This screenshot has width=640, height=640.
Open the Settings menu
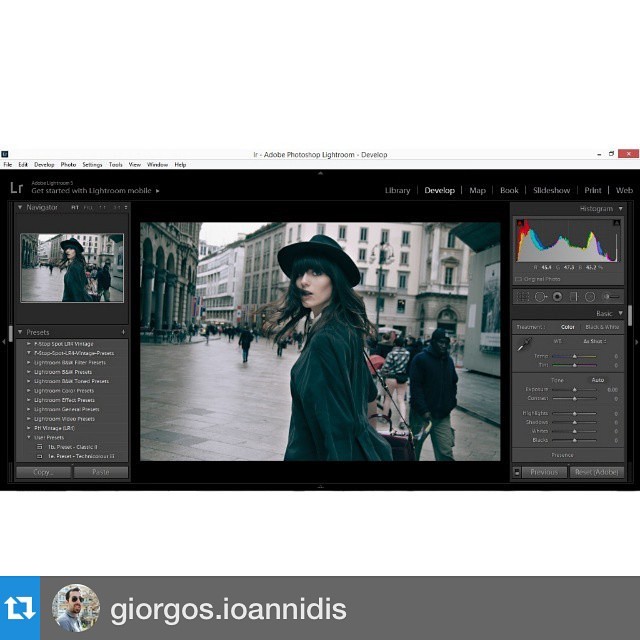coord(92,164)
